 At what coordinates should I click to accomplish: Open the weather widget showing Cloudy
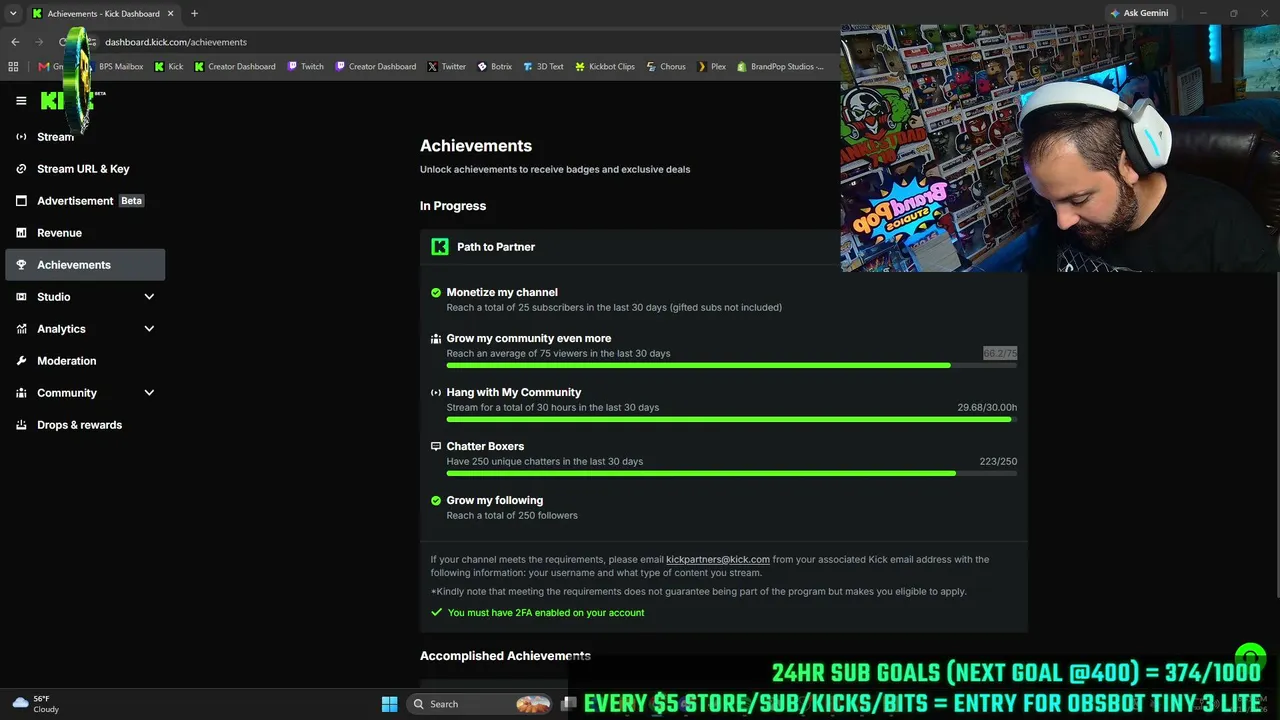(36, 704)
